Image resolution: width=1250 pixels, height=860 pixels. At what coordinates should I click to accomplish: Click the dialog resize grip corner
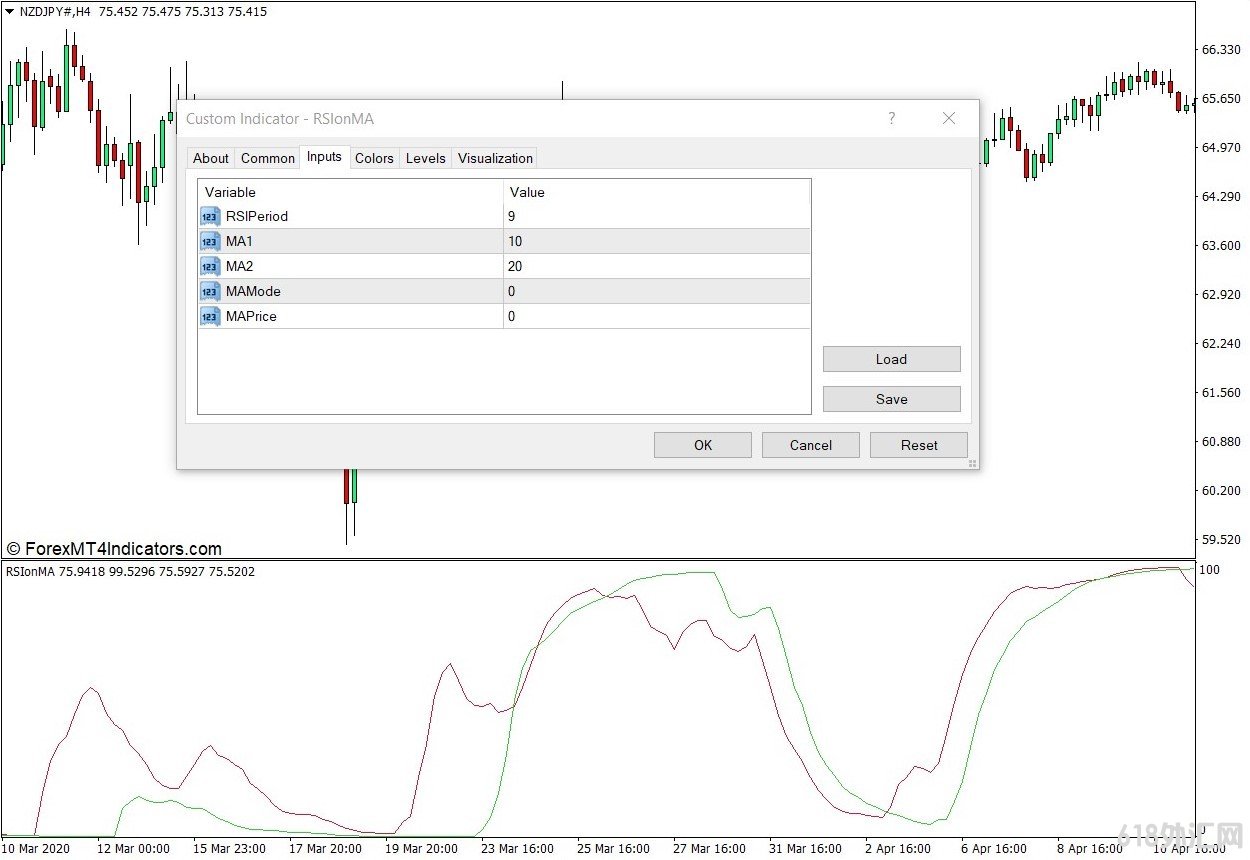[972, 463]
